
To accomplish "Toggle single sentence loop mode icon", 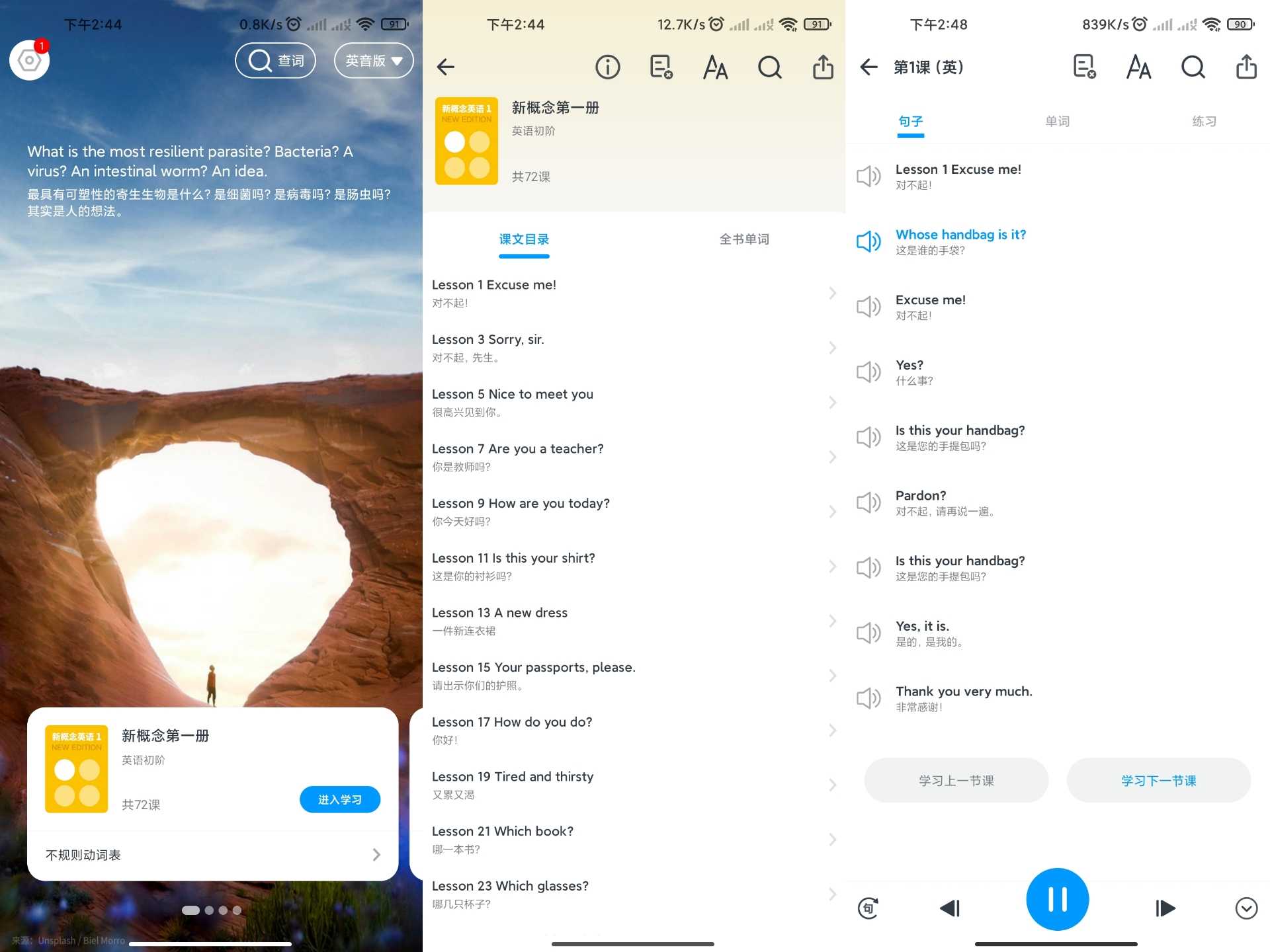I will (x=868, y=908).
